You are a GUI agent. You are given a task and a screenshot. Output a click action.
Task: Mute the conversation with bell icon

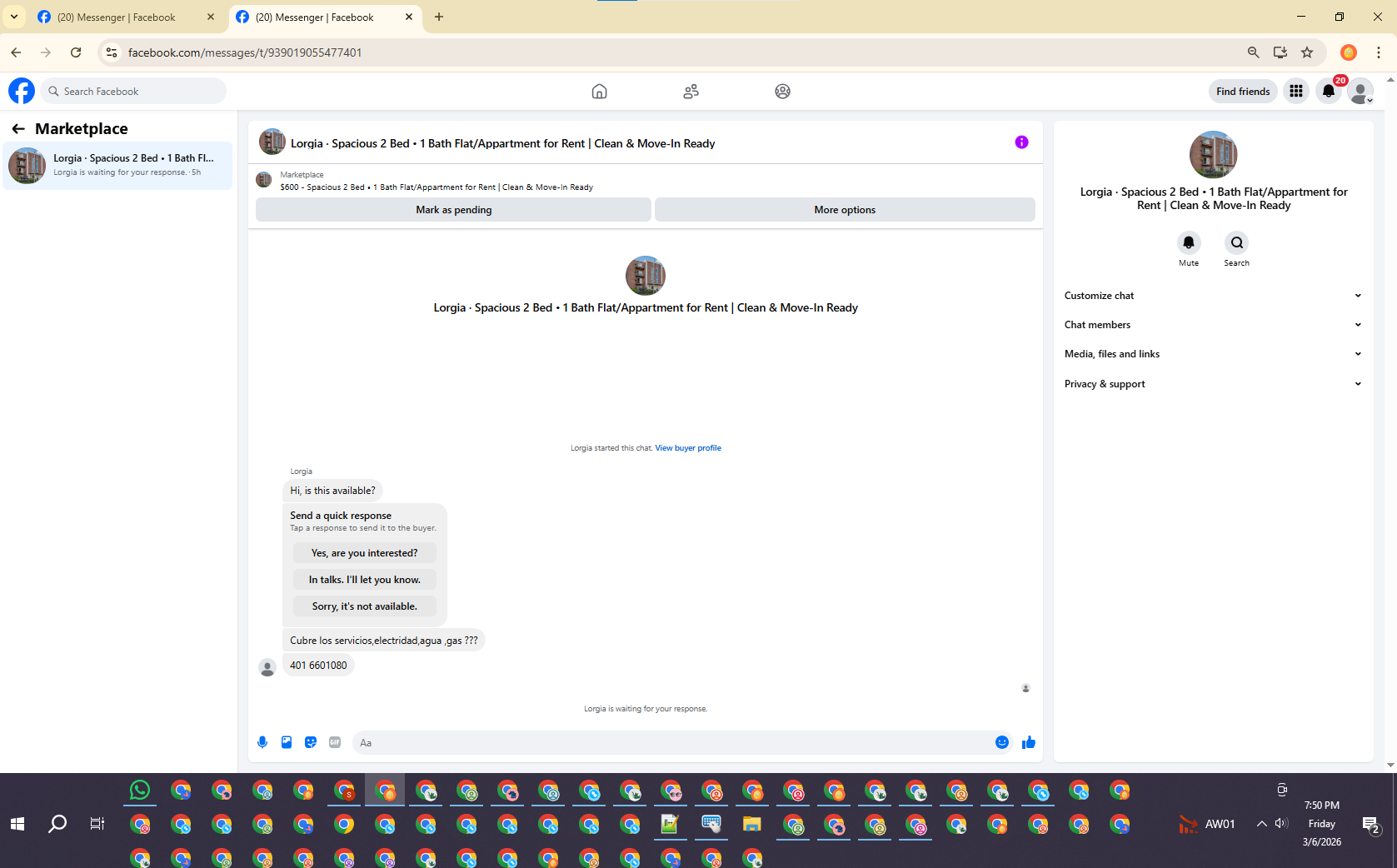(1189, 242)
